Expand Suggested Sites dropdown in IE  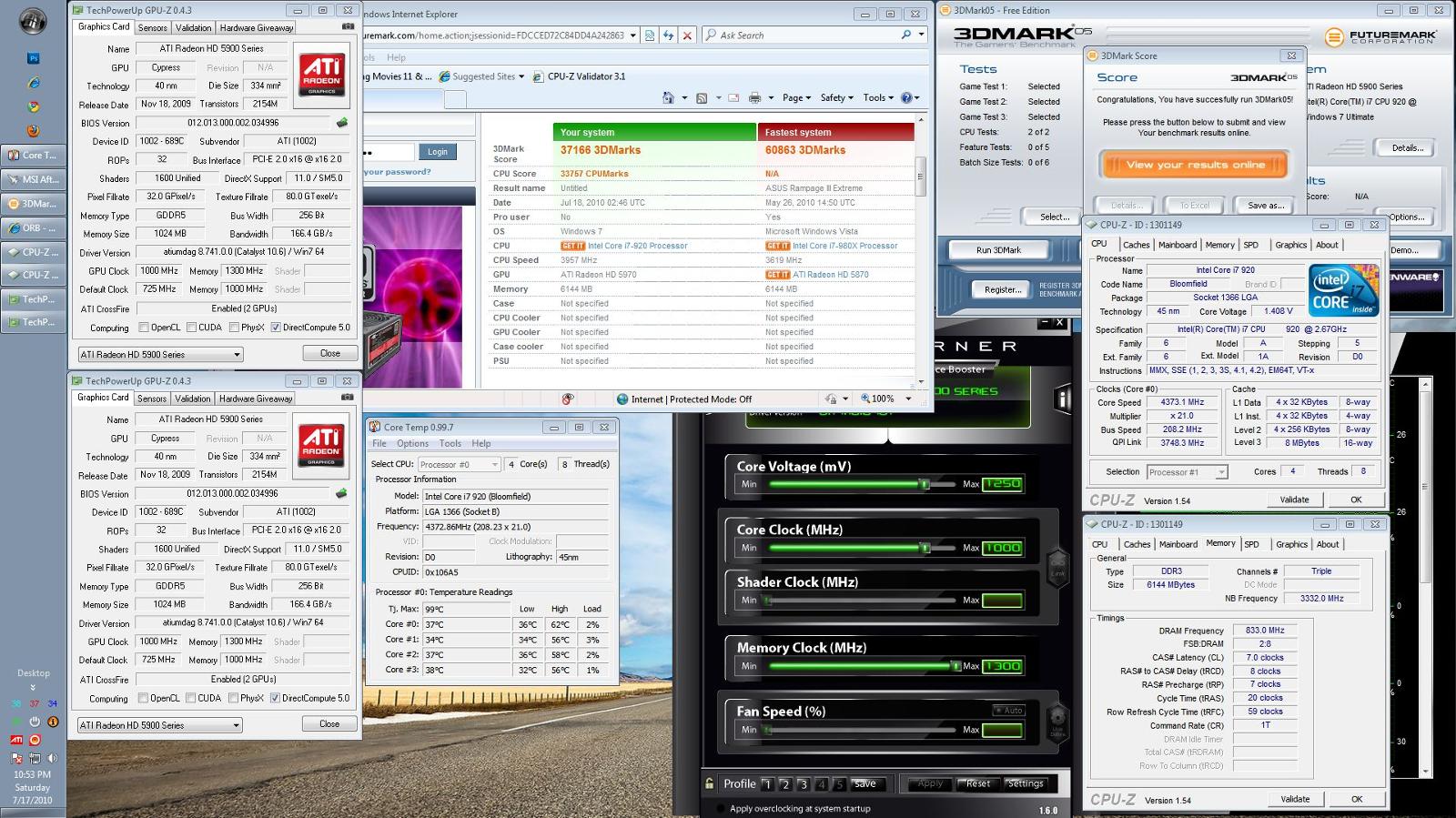coord(521,76)
